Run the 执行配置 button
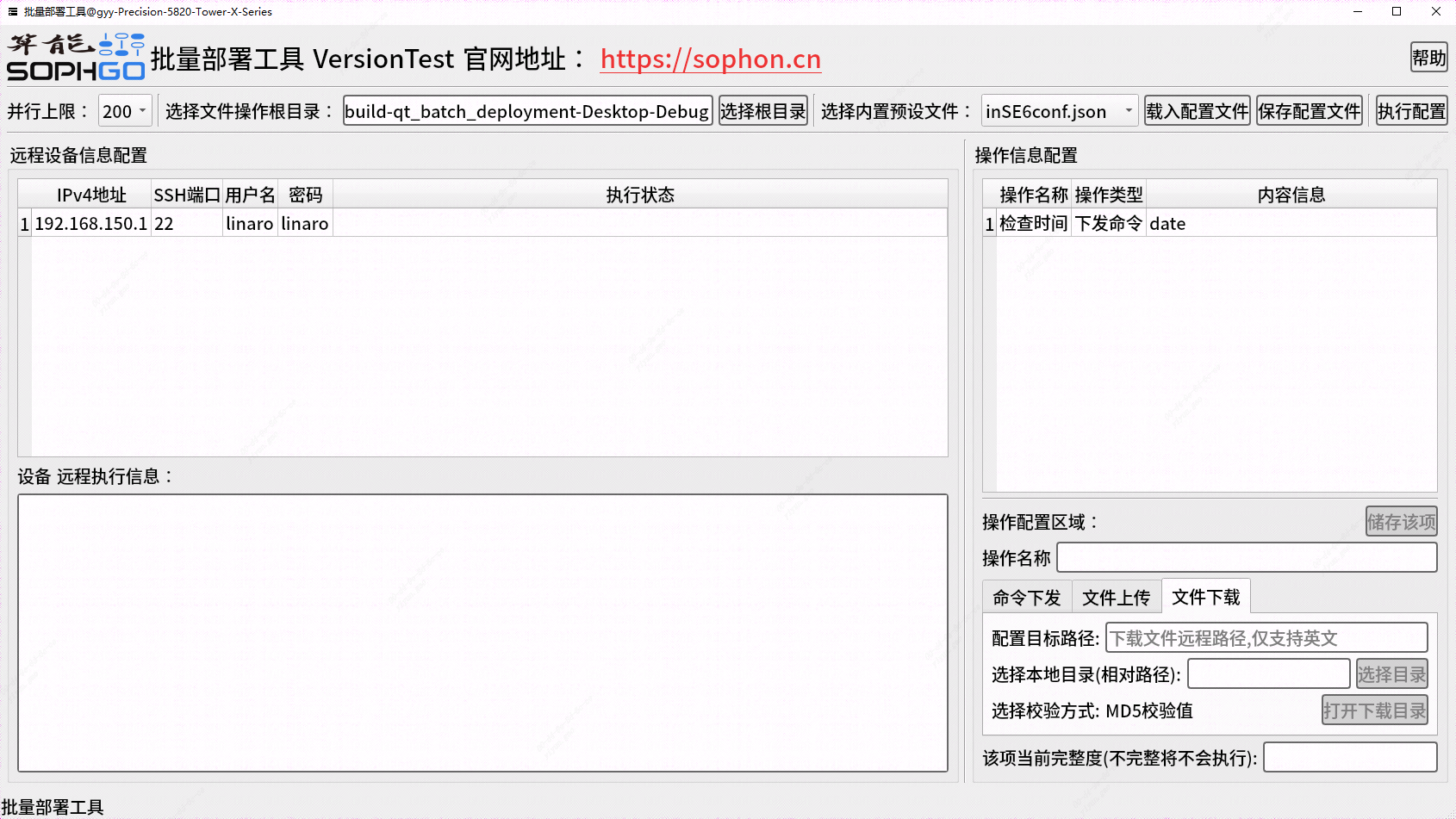Image resolution: width=1456 pixels, height=819 pixels. [1411, 111]
